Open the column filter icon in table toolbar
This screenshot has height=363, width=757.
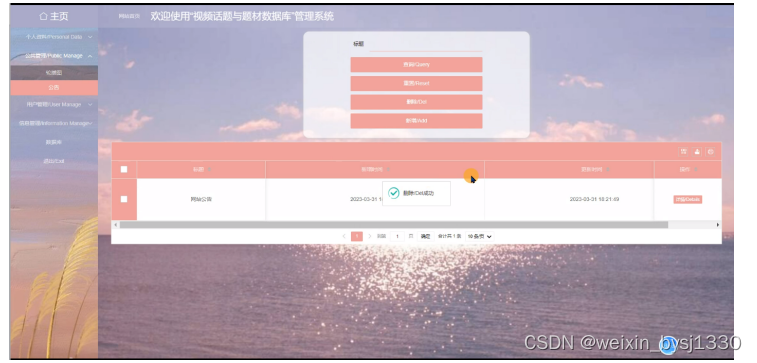tap(684, 152)
